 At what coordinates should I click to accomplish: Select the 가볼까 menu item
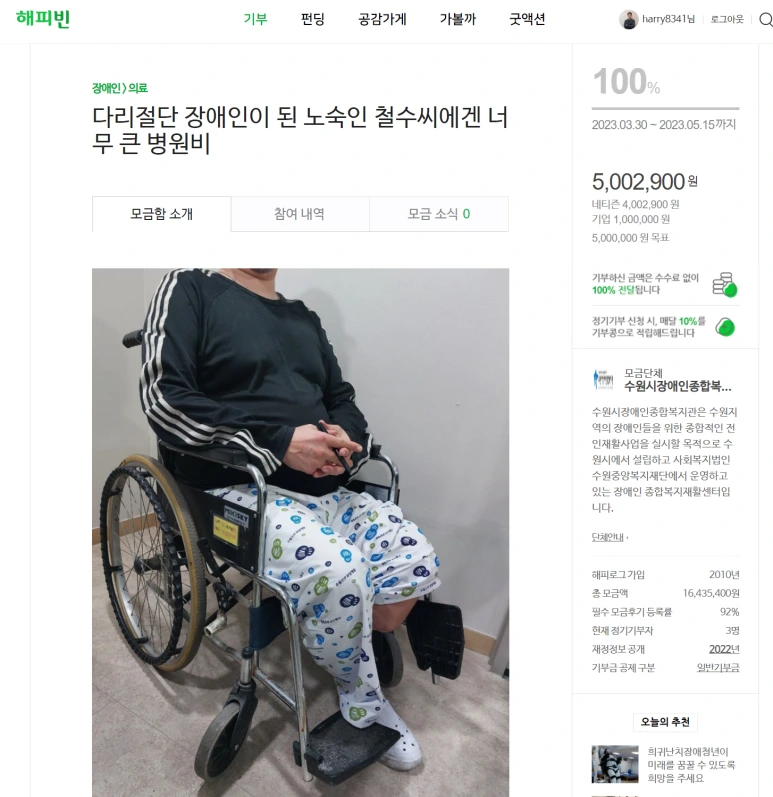pos(458,19)
